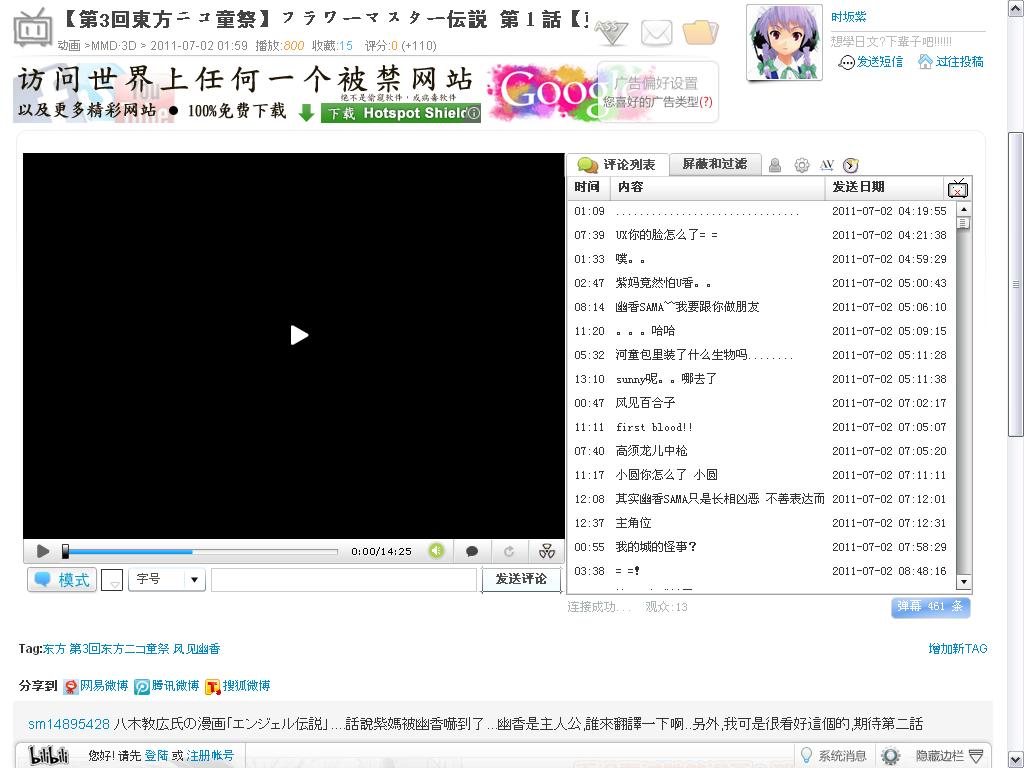The image size is (1024, 768).
Task: Open the 模式 comment mode button
Action: [x=62, y=580]
